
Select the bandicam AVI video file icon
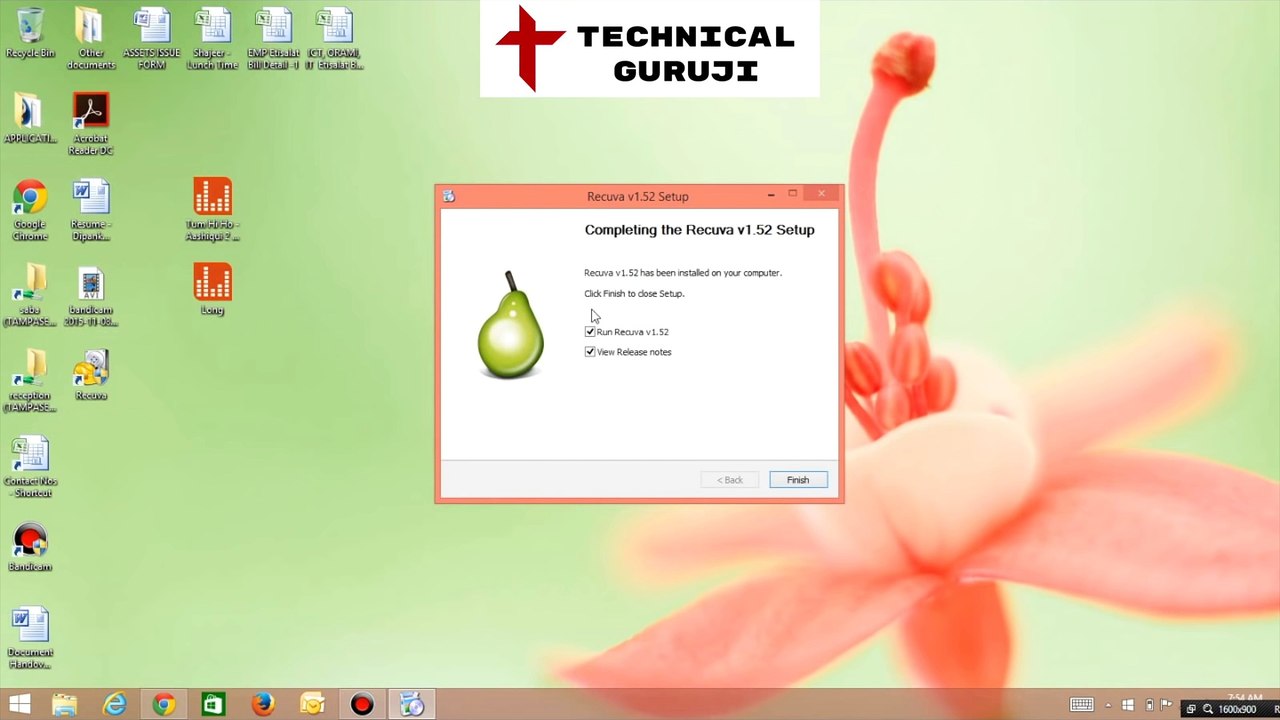(x=91, y=296)
